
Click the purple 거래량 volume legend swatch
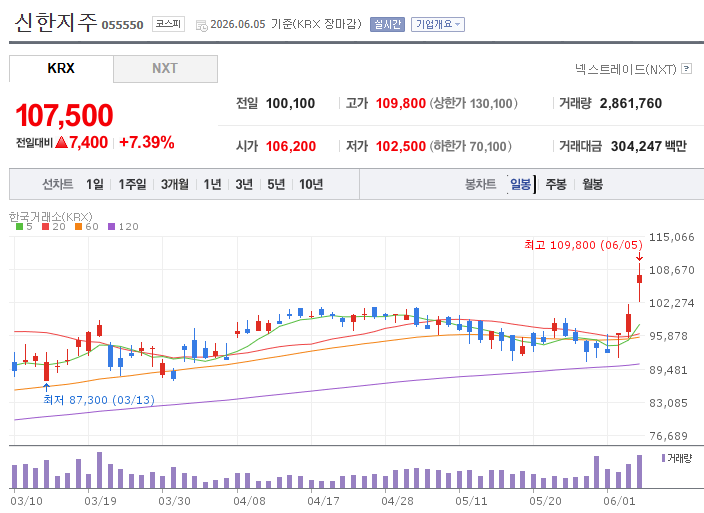664,458
